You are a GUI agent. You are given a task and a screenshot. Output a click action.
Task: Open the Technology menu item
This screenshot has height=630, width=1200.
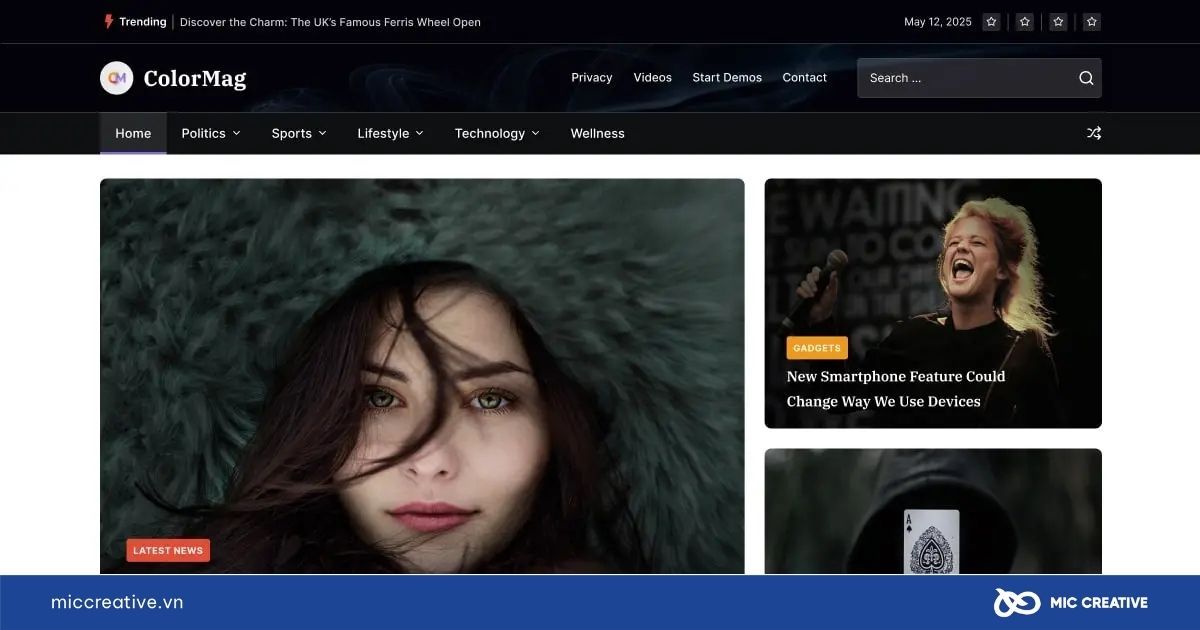point(490,133)
